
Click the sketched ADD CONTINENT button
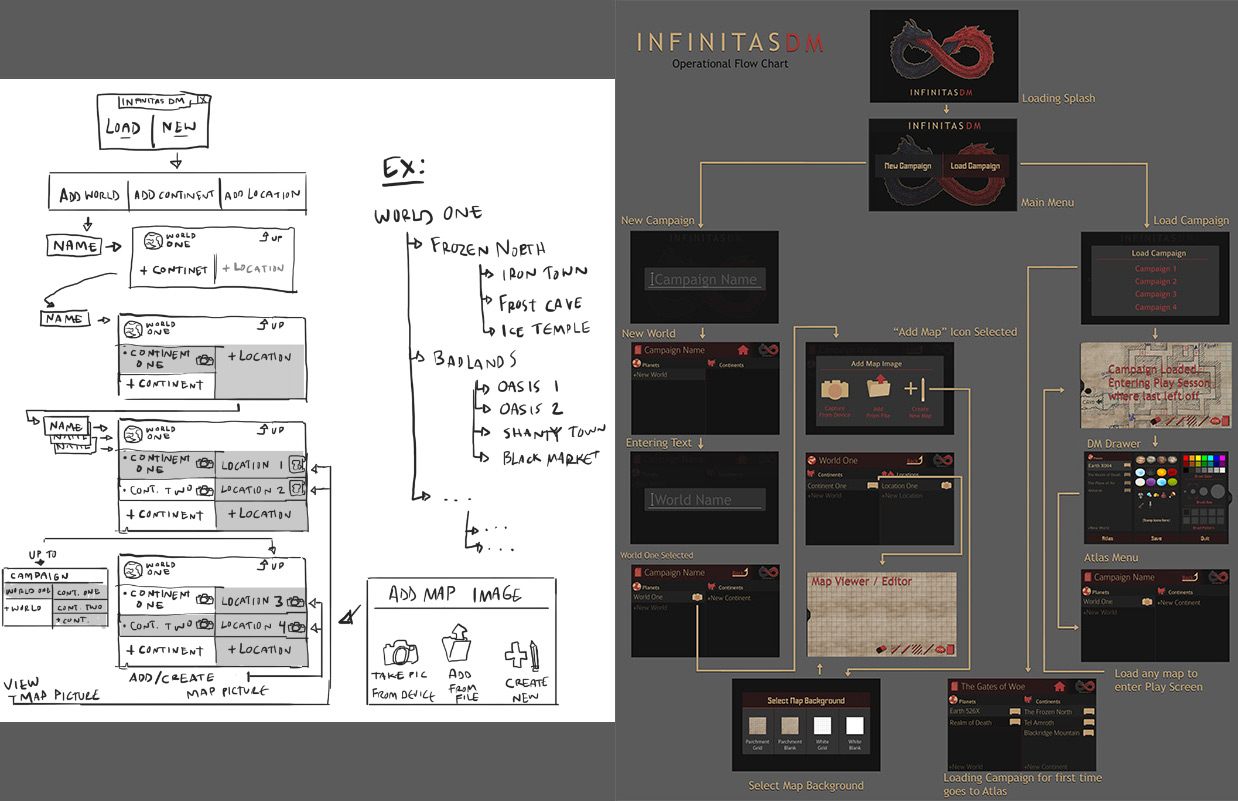(x=173, y=195)
